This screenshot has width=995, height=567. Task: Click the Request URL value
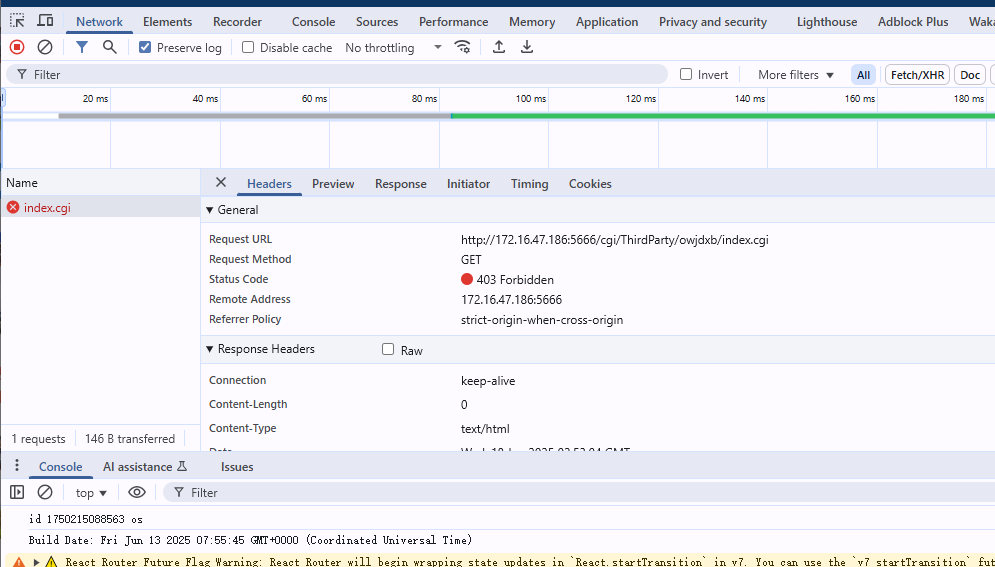point(614,240)
